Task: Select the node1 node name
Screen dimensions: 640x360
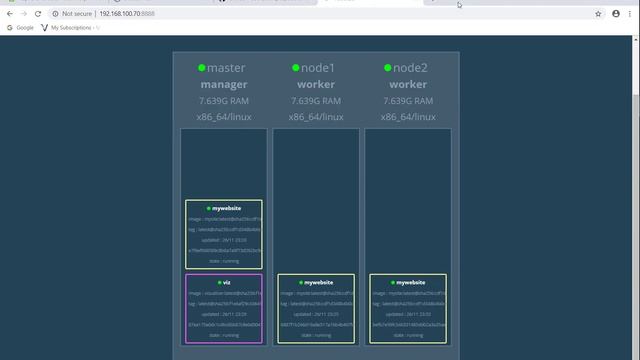Action: 318,68
